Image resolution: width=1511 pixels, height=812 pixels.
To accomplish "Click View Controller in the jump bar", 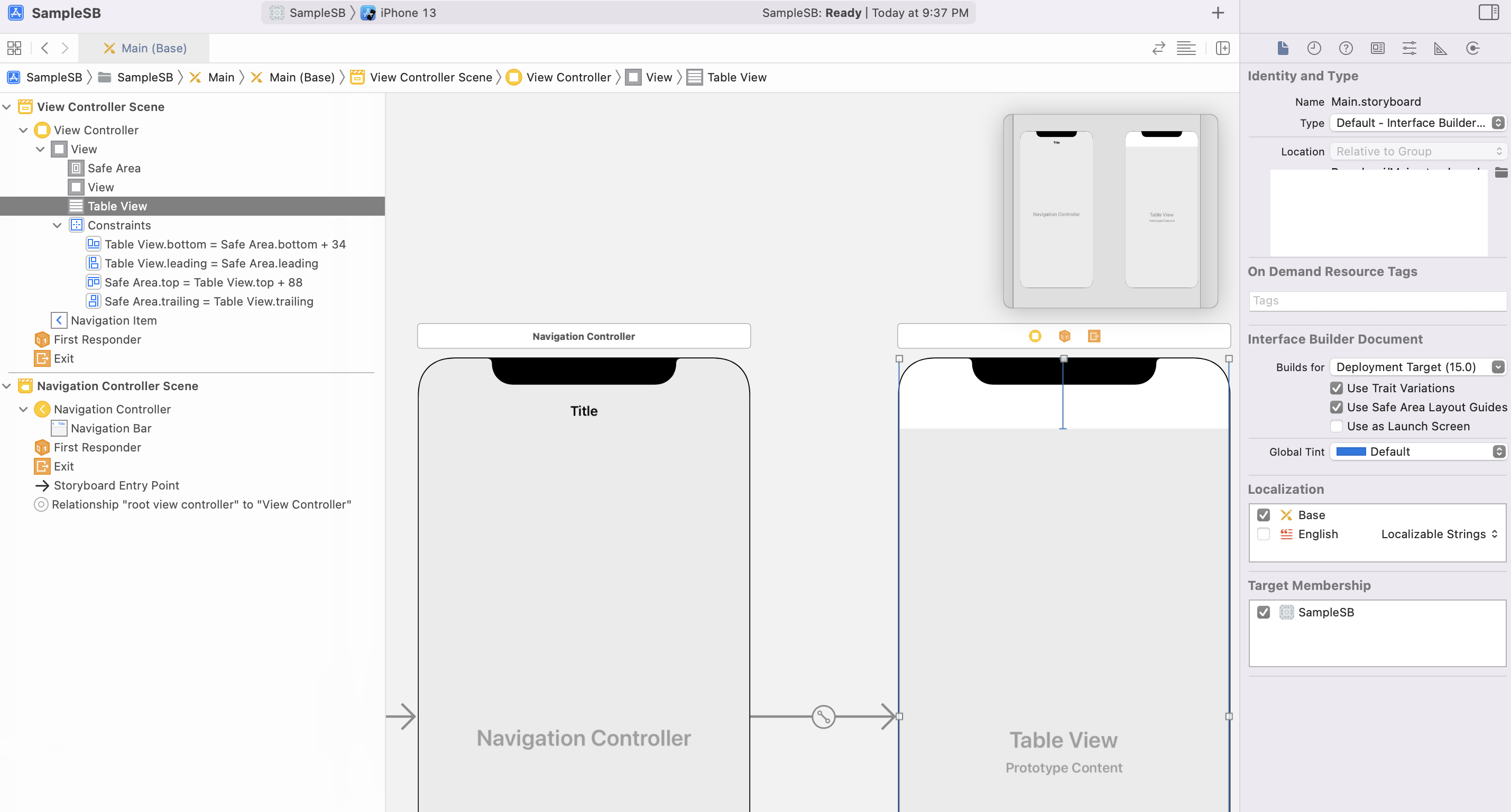I will point(568,77).
